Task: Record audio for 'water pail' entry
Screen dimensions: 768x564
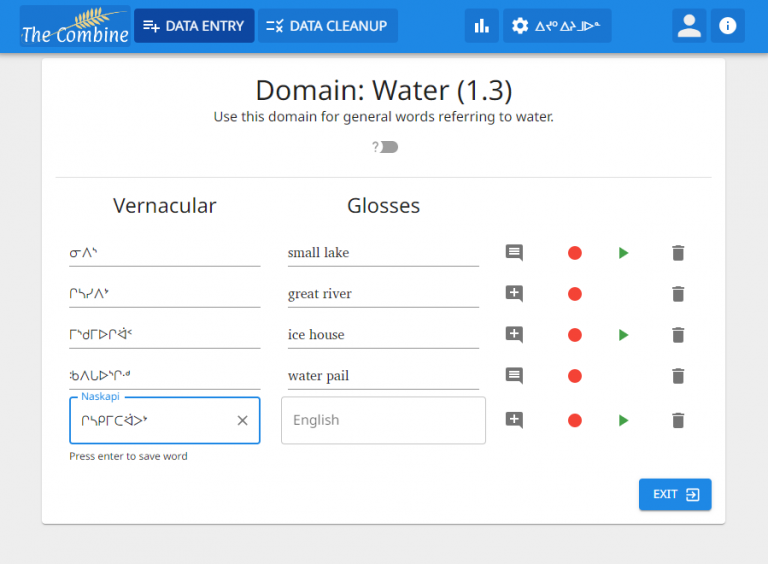Action: [x=575, y=376]
